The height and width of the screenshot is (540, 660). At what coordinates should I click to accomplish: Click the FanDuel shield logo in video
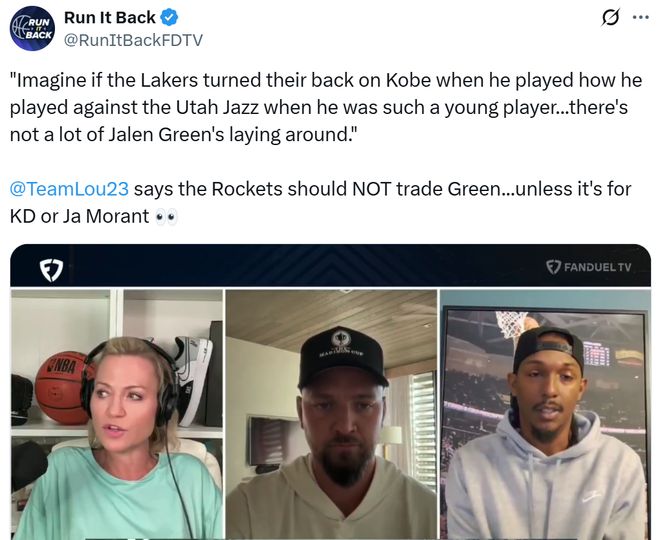point(51,269)
